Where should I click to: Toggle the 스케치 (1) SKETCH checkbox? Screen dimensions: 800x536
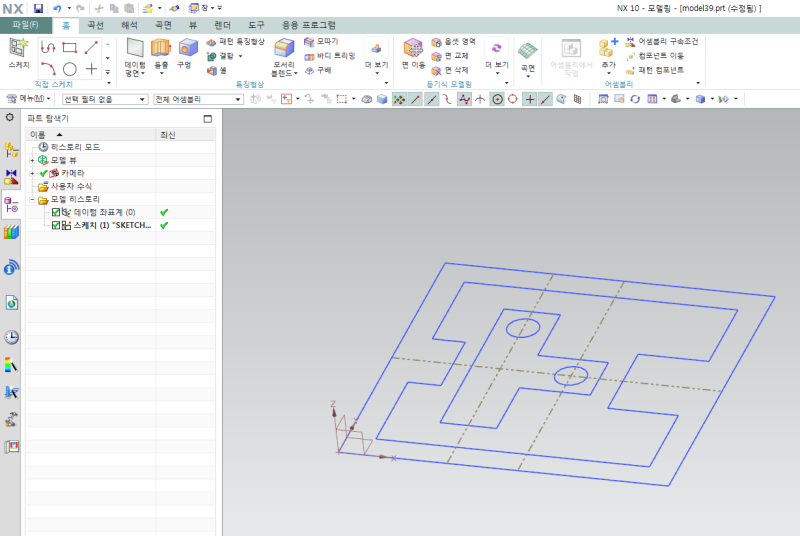point(56,226)
